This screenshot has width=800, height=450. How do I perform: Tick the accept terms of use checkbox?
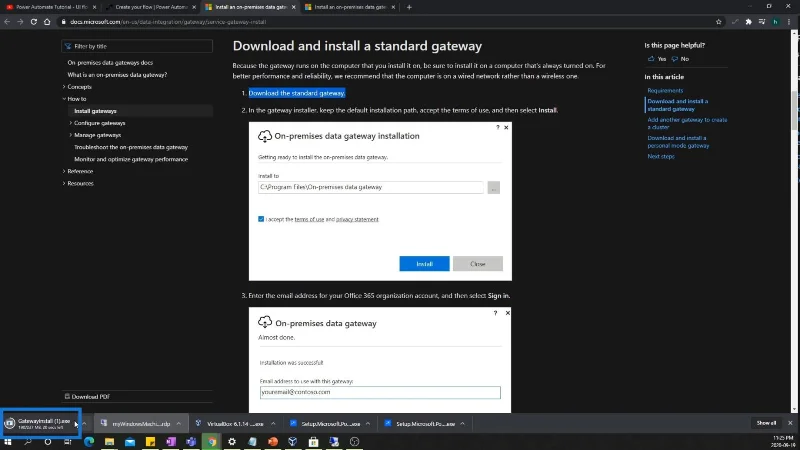[x=261, y=219]
